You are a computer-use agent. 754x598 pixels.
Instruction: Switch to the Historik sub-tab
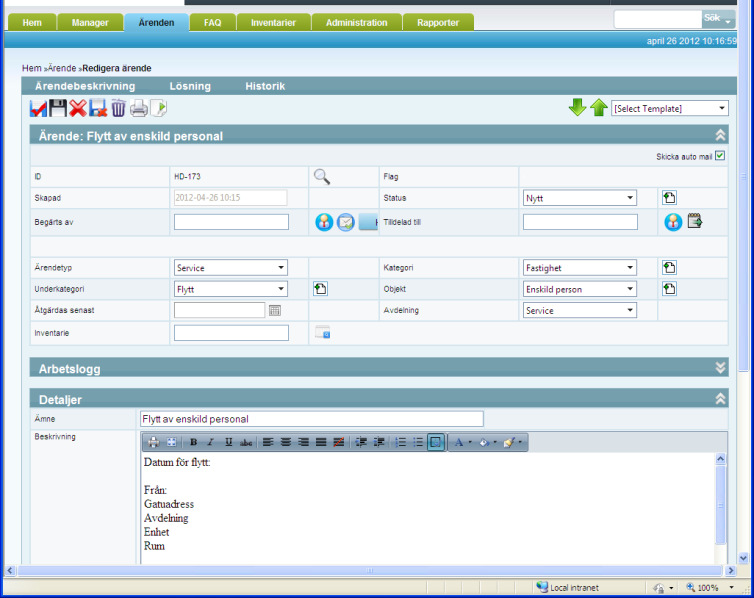265,86
